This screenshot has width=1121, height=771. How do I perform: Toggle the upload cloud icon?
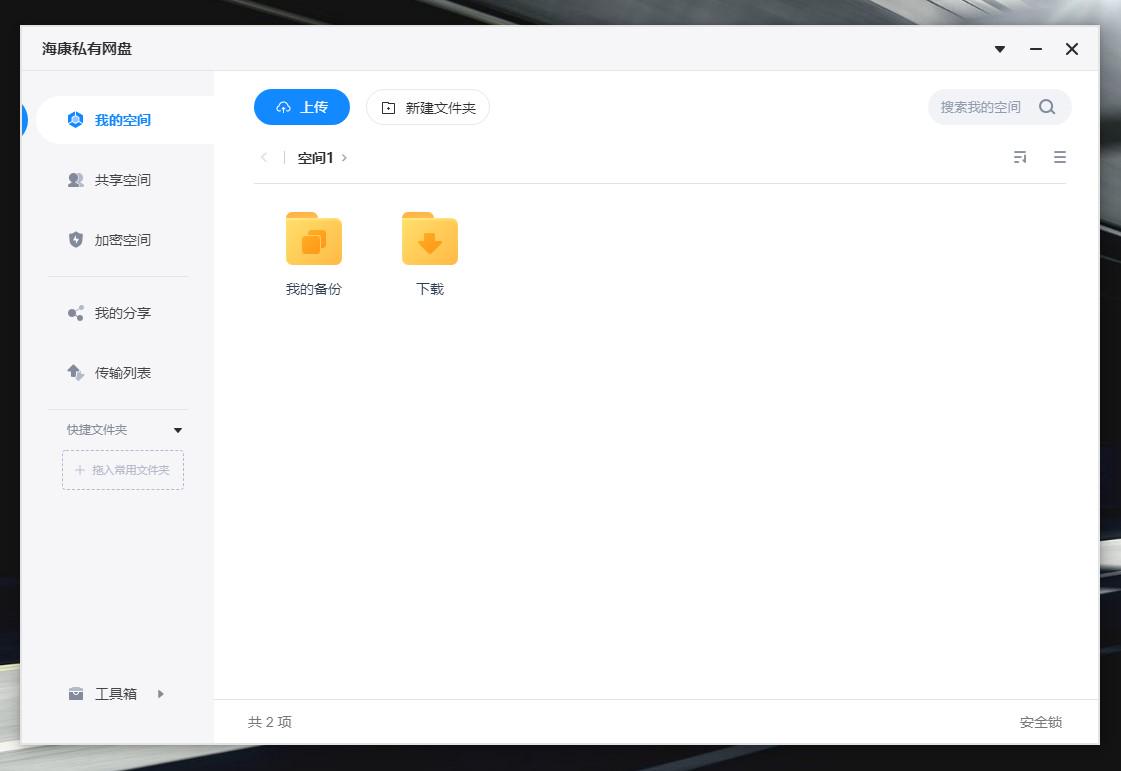(x=285, y=107)
